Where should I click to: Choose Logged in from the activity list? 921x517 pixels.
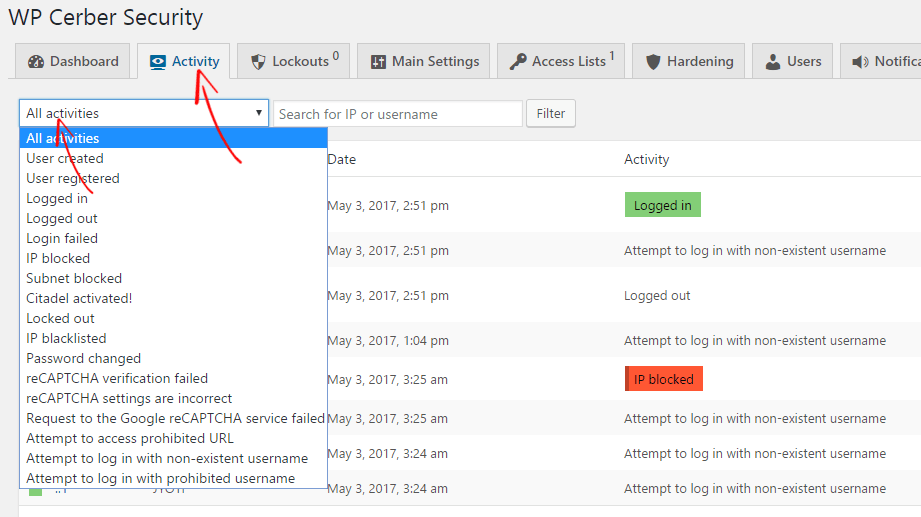tap(173, 199)
